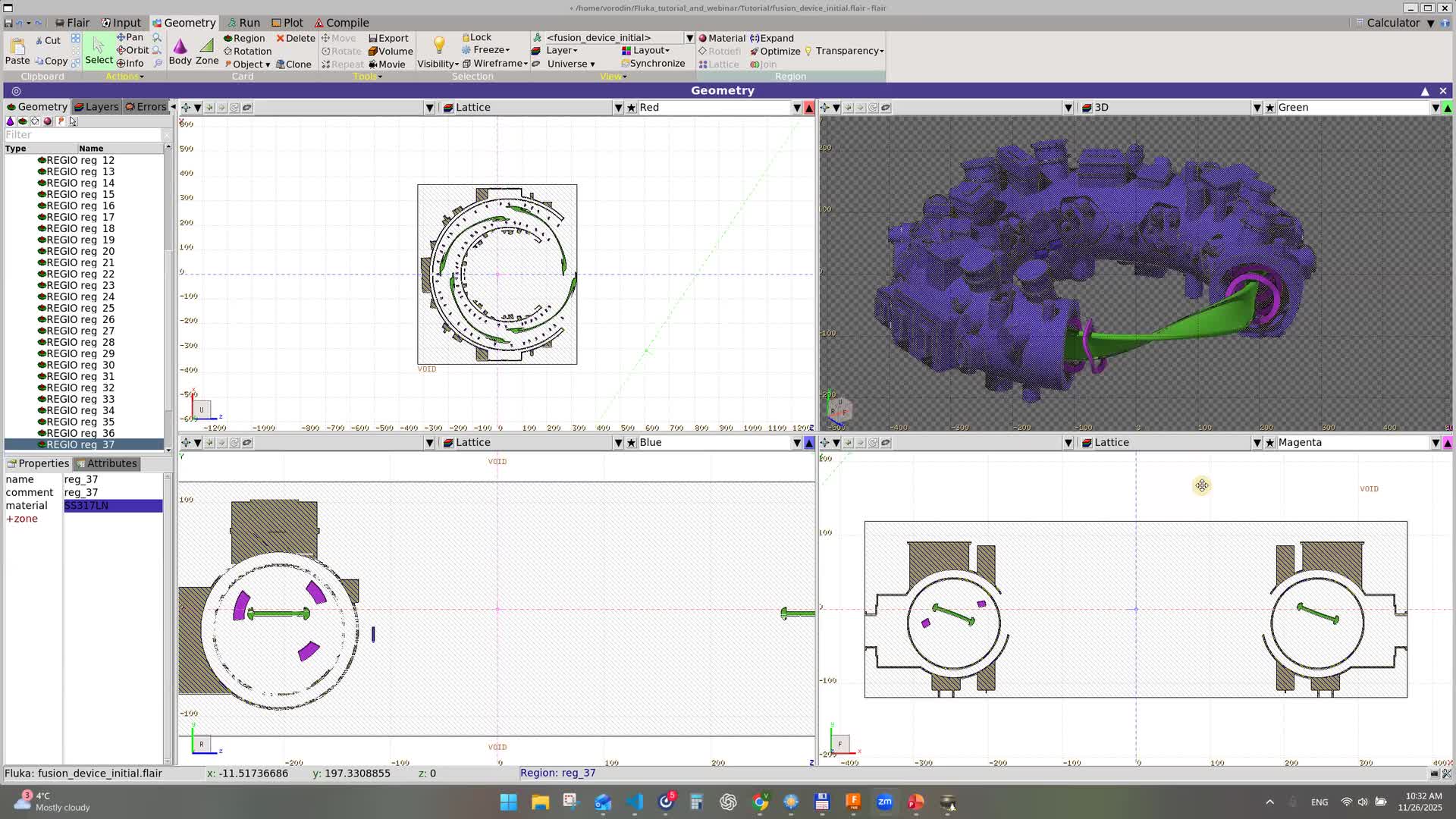Click the Windows Start button

[508, 802]
